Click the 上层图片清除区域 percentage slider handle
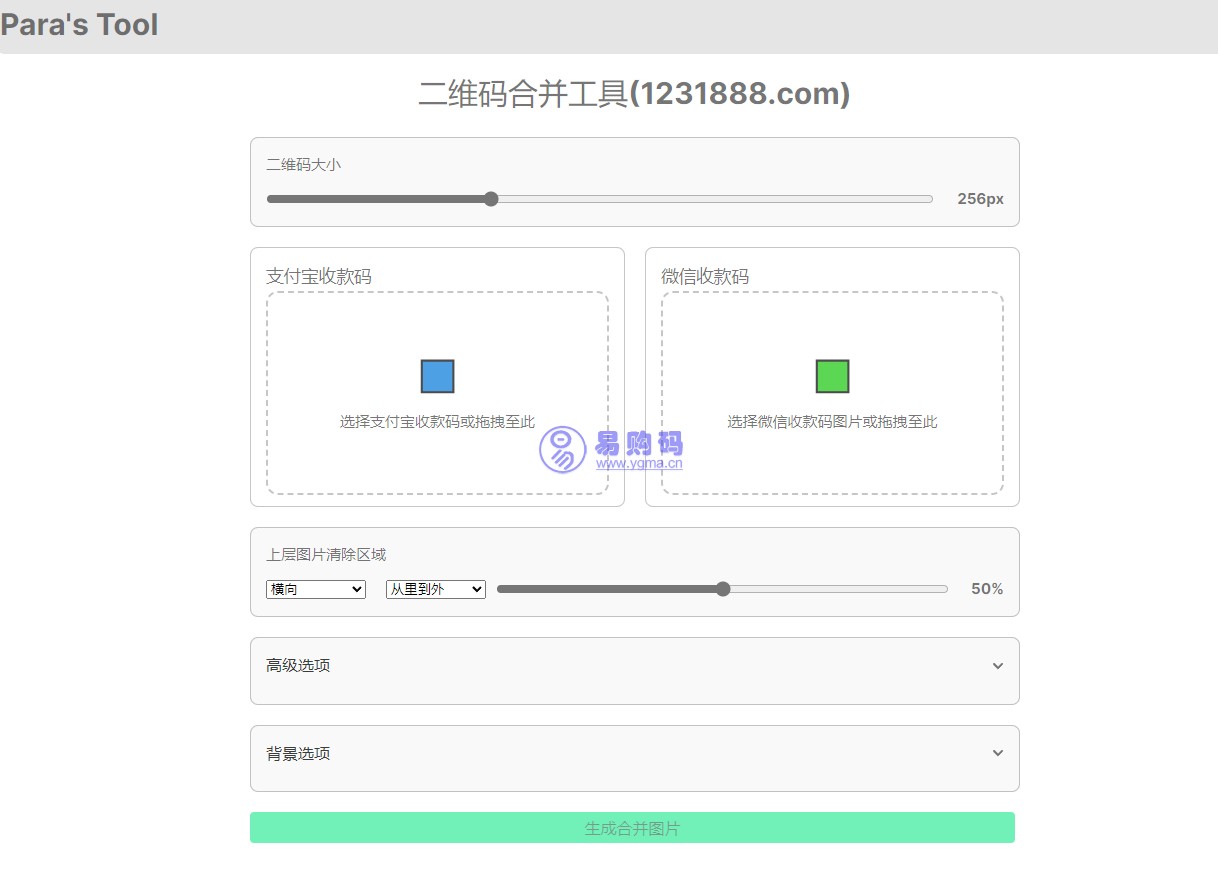 [x=723, y=589]
